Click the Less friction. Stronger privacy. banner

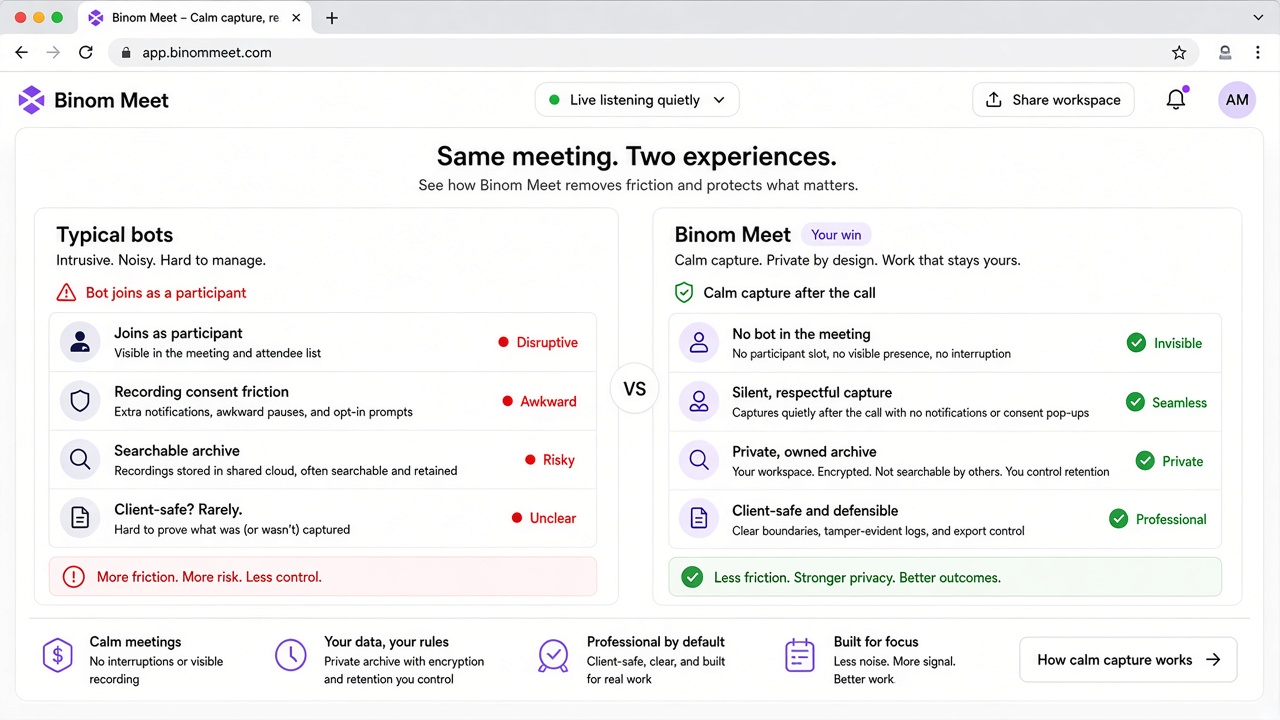[x=945, y=577]
